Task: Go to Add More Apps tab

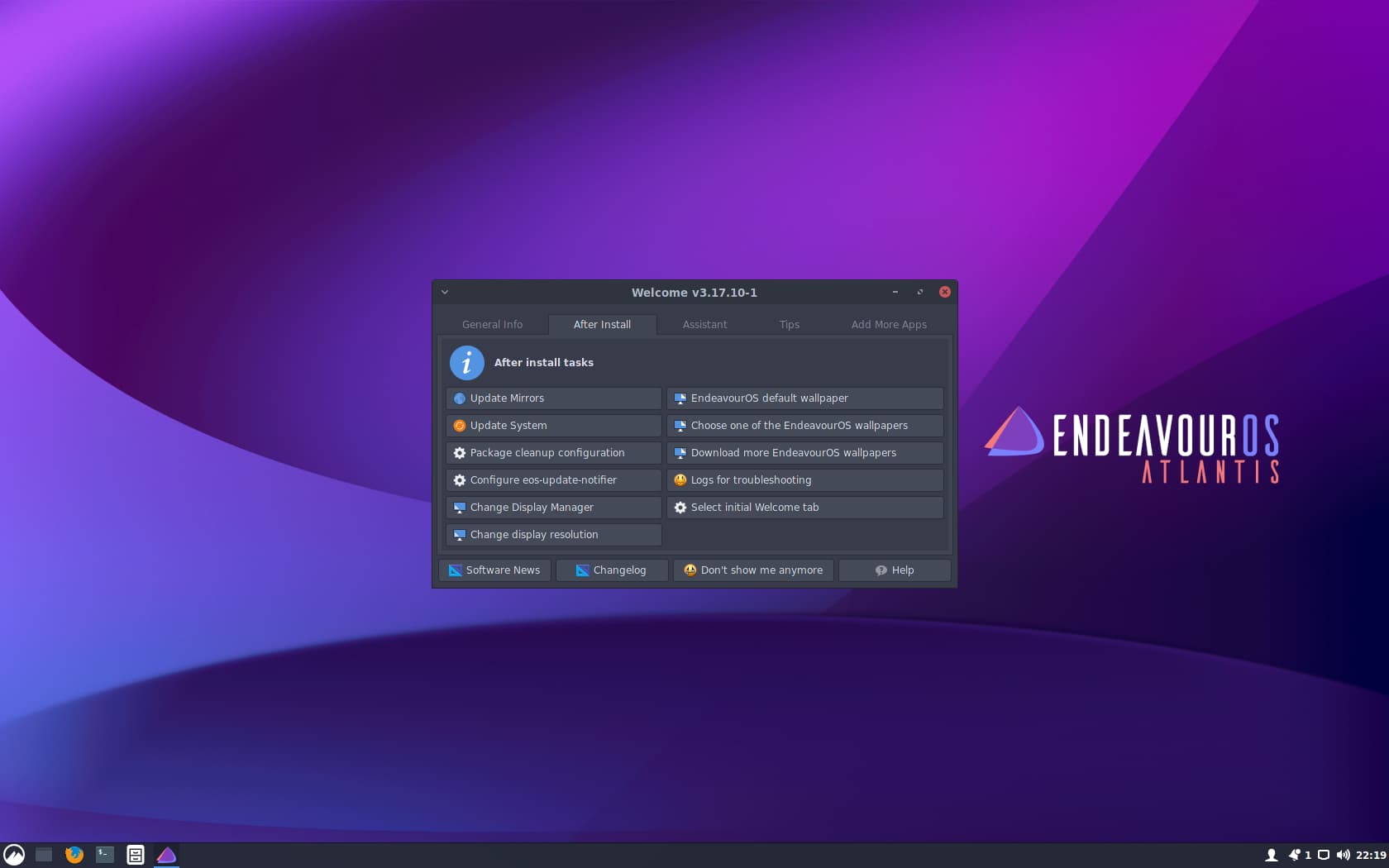Action: tap(889, 324)
